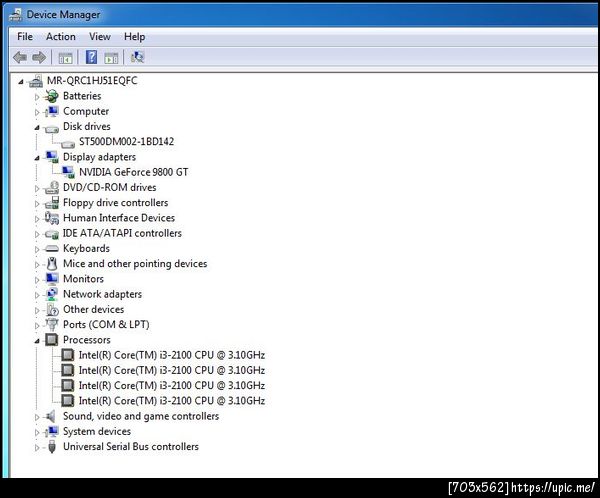Expand the DVD/CD-ROM drives category
600x498 pixels.
(37, 188)
